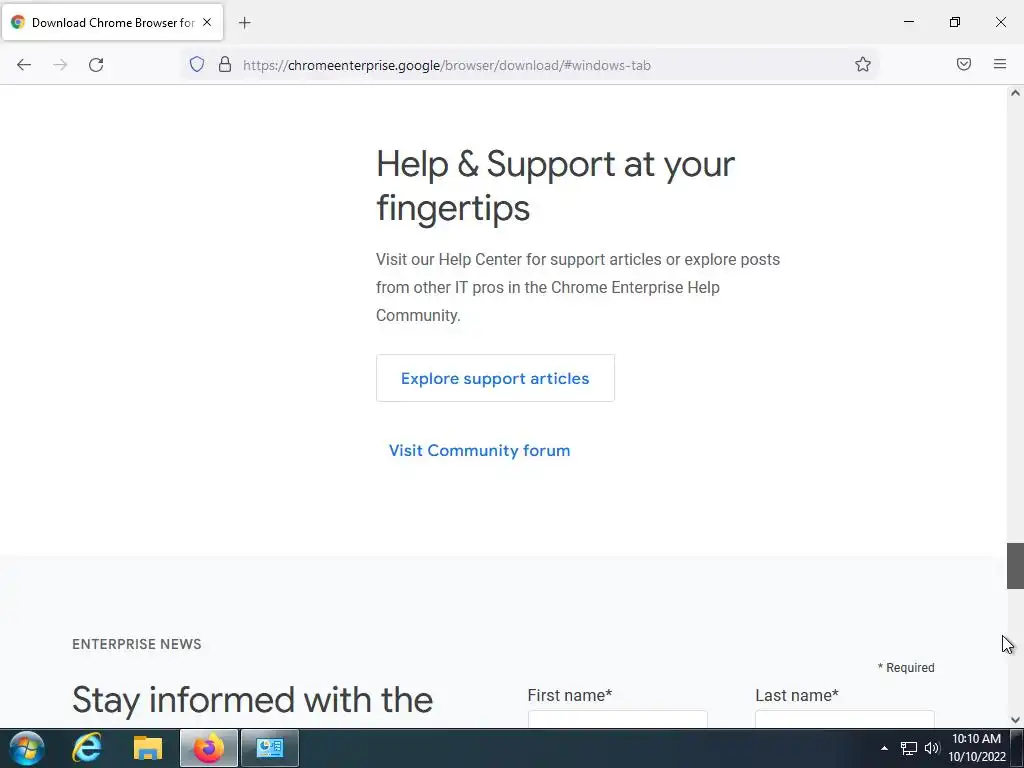The image size is (1024, 768).
Task: Follow the Visit Community forum link
Action: coord(479,451)
